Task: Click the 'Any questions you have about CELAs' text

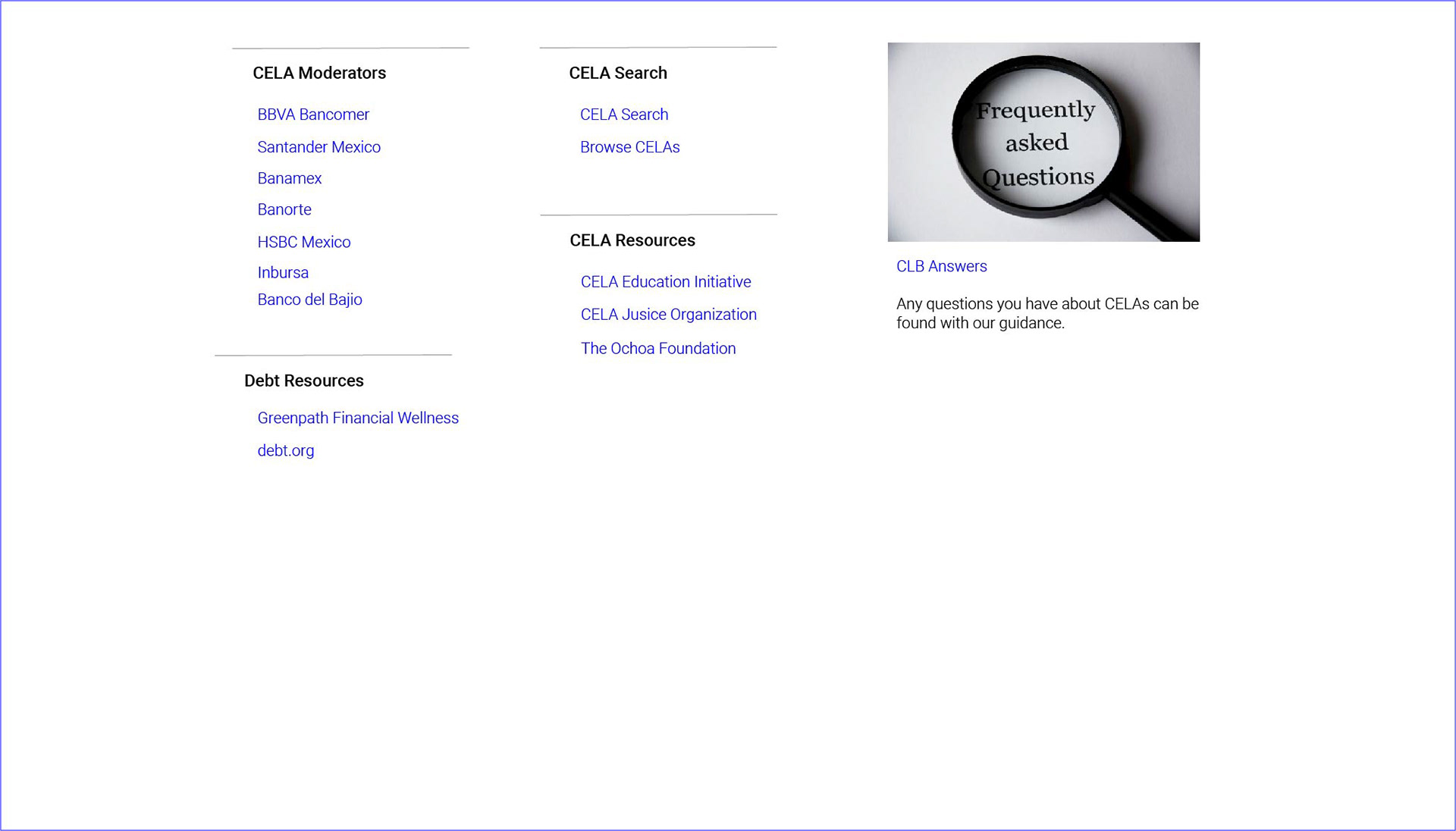Action: tap(1047, 313)
